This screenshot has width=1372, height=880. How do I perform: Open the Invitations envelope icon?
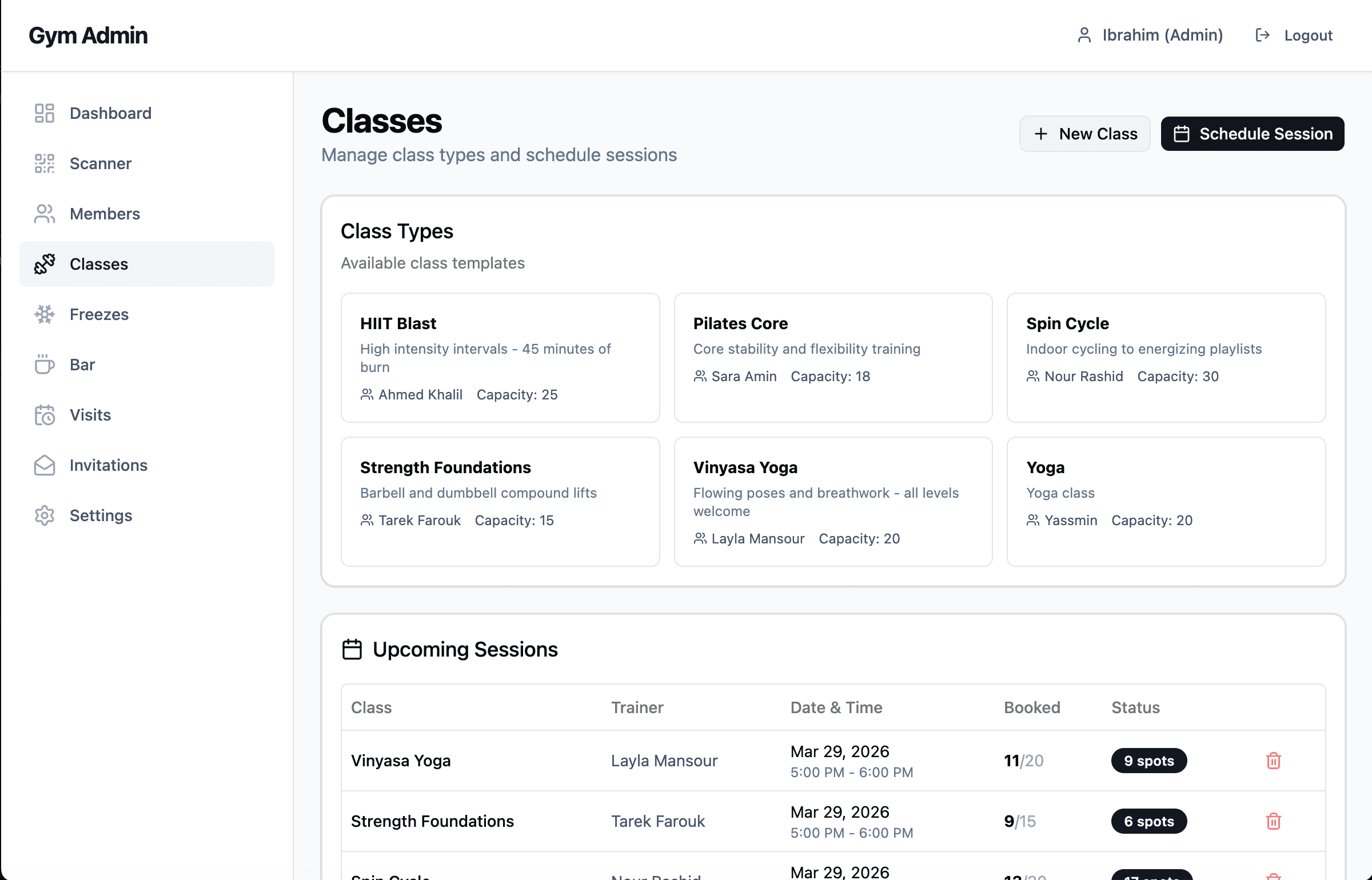pyautogui.click(x=45, y=465)
